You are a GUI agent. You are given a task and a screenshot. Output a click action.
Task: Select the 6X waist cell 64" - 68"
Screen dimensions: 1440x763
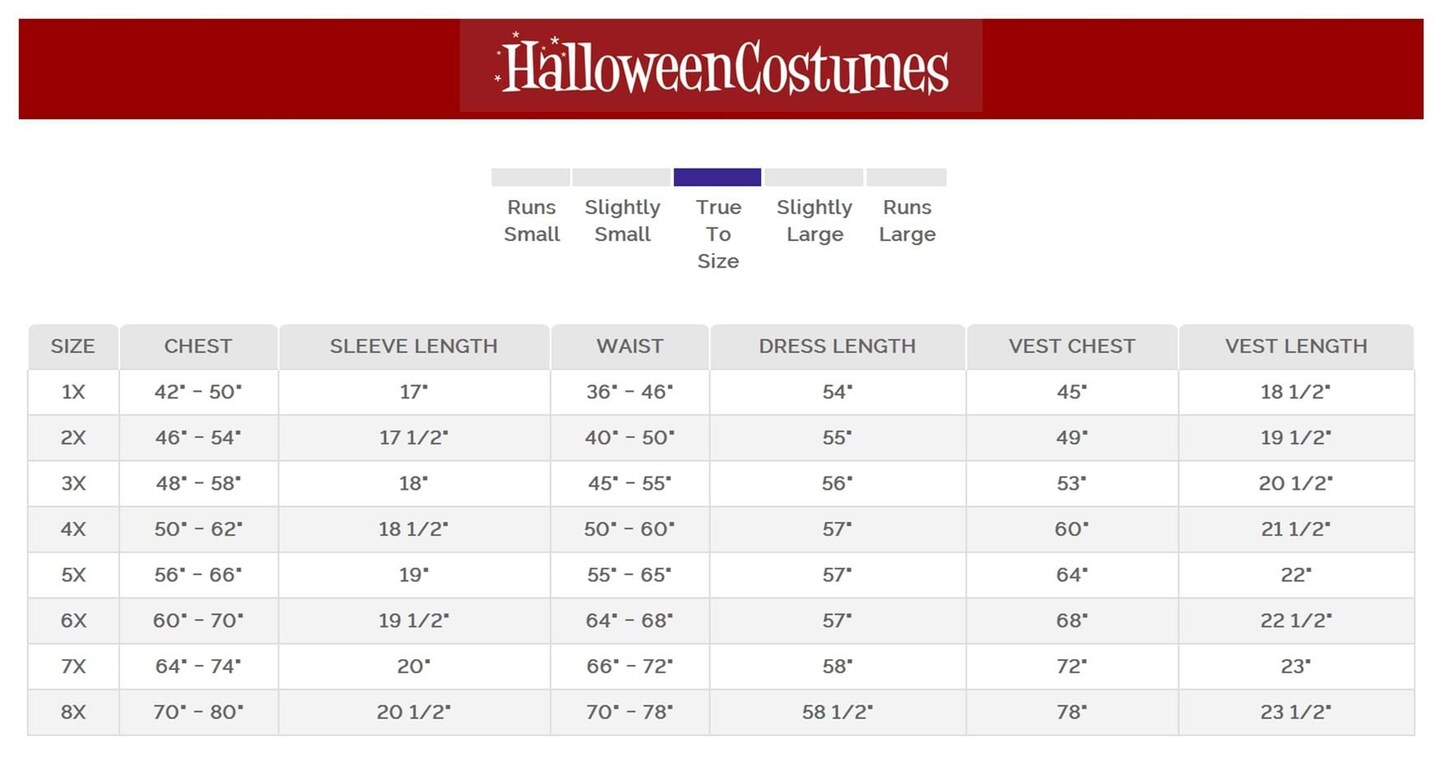click(630, 620)
